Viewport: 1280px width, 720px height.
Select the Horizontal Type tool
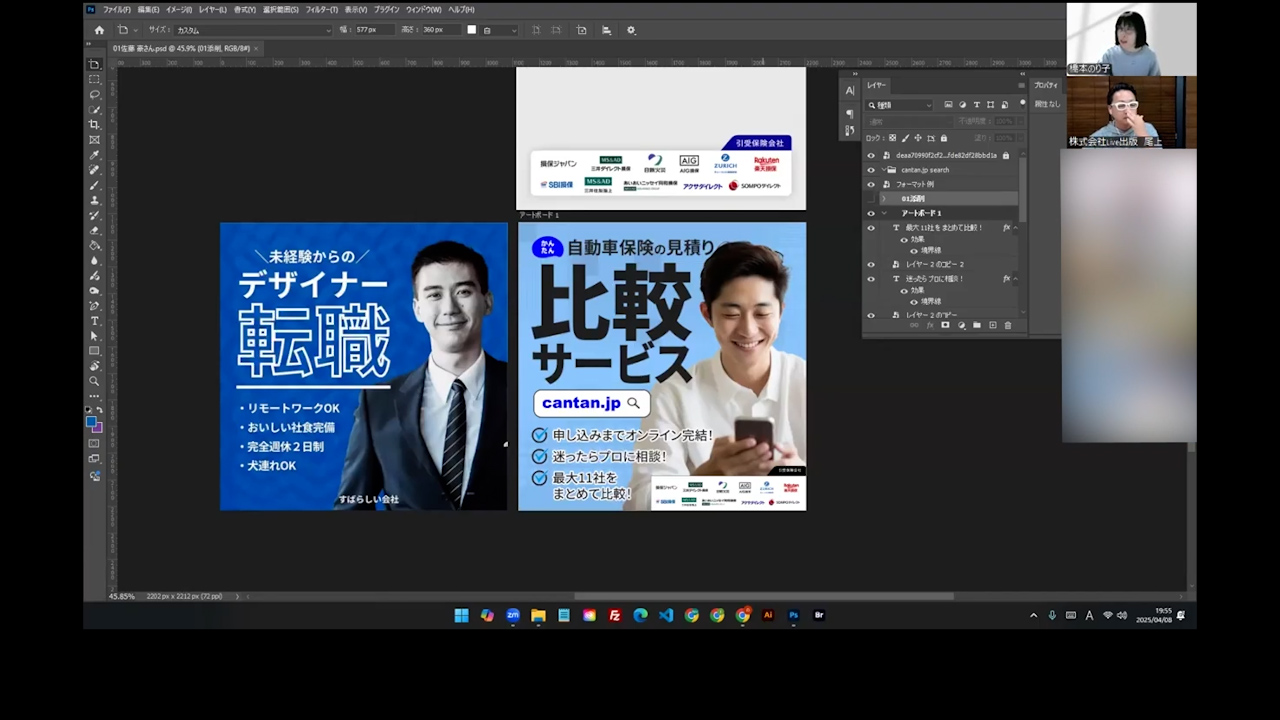click(x=95, y=321)
